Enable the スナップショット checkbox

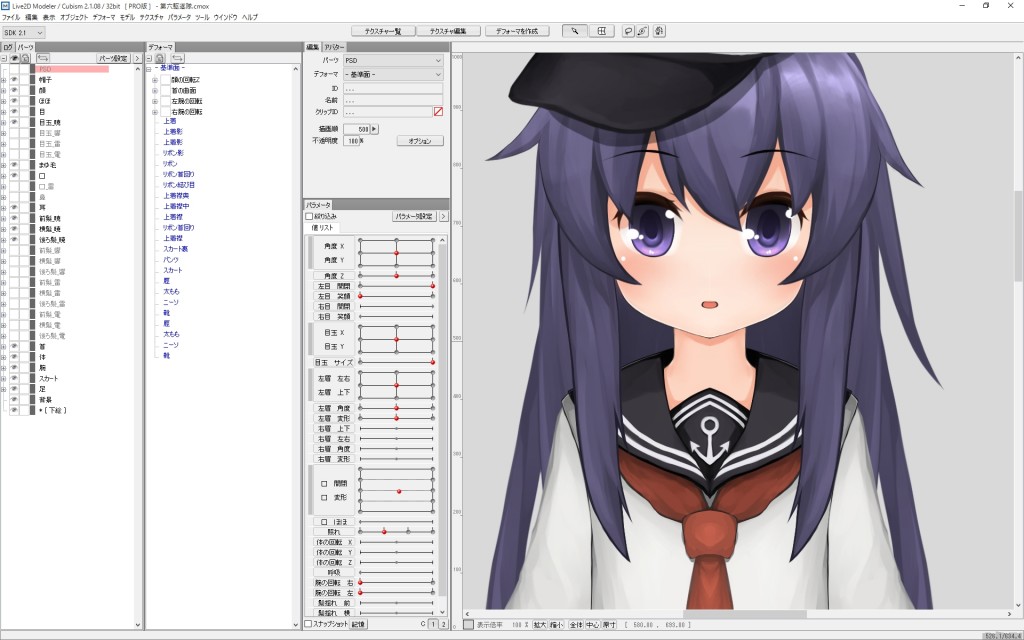point(308,624)
